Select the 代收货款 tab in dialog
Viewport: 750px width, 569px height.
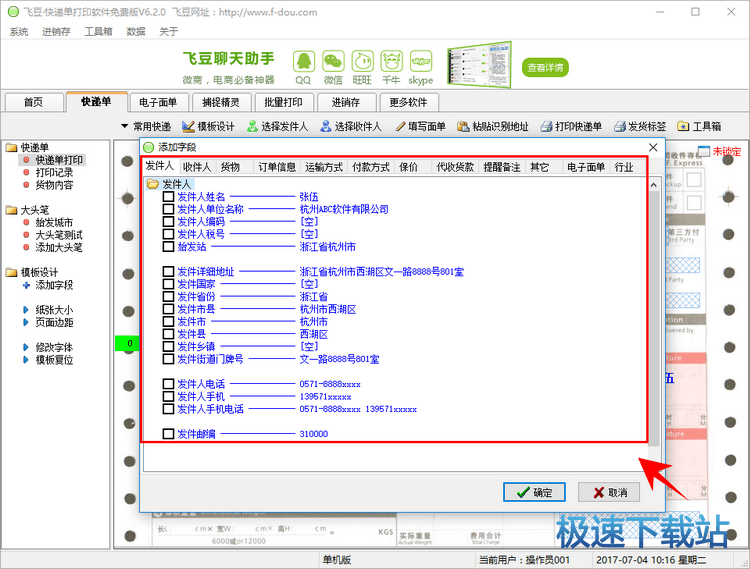(x=454, y=167)
